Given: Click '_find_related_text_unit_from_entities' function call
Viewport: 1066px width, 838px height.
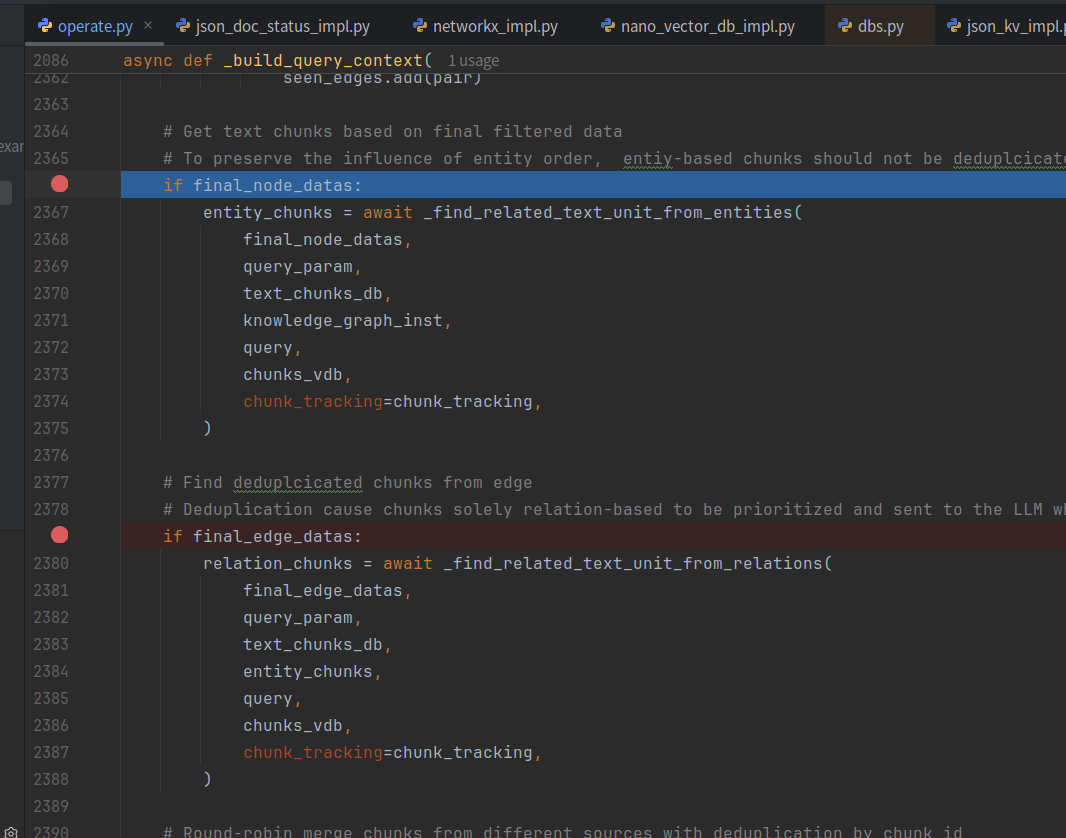Looking at the screenshot, I should (x=608, y=213).
